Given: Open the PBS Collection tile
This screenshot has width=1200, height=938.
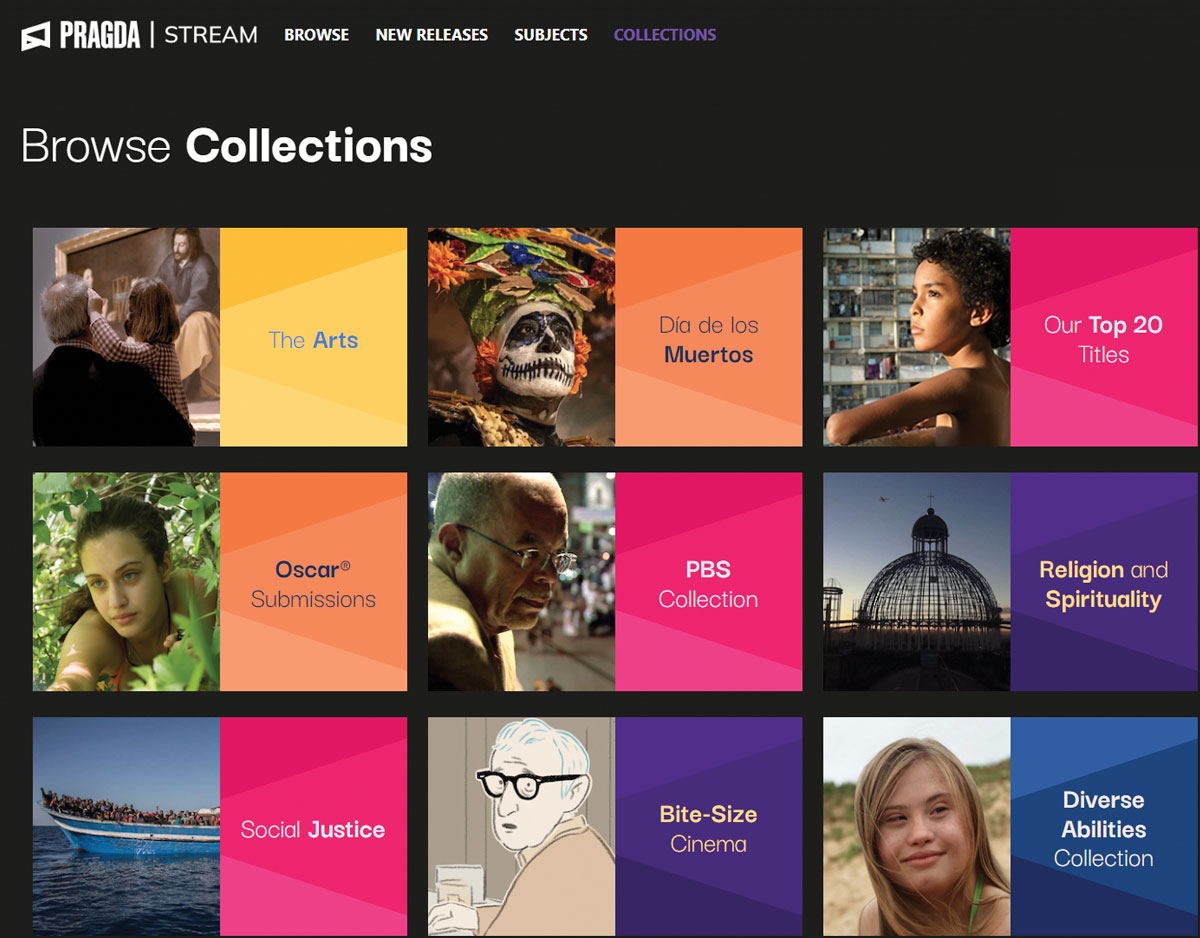Looking at the screenshot, I should pos(708,584).
